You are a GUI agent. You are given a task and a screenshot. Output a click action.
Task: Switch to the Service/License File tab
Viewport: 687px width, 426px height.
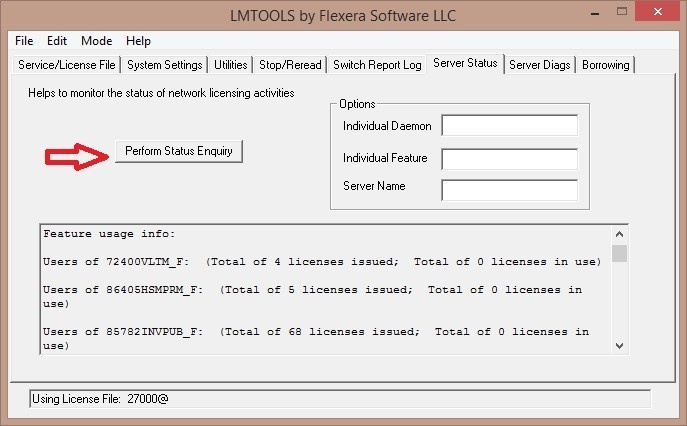click(67, 65)
